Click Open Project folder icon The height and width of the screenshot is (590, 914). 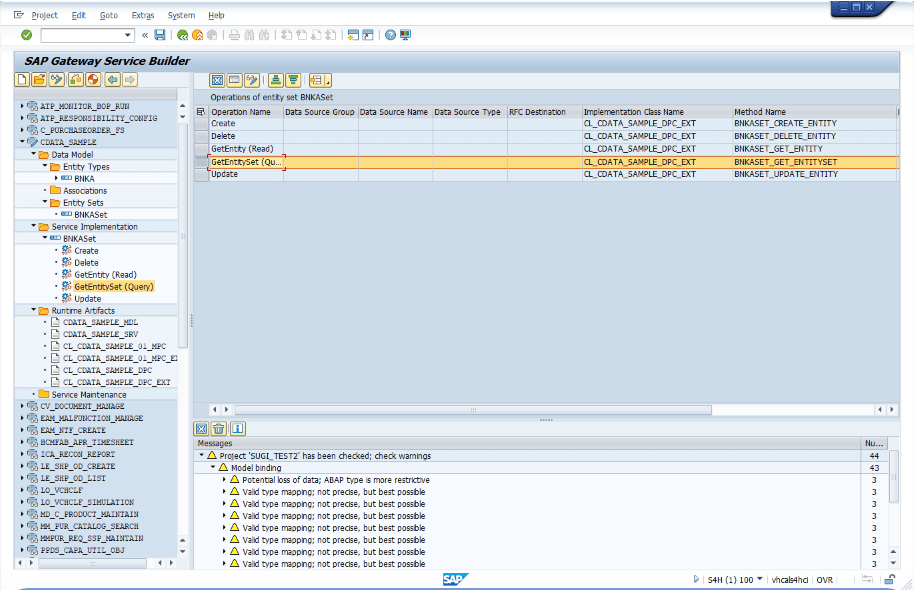coord(39,80)
